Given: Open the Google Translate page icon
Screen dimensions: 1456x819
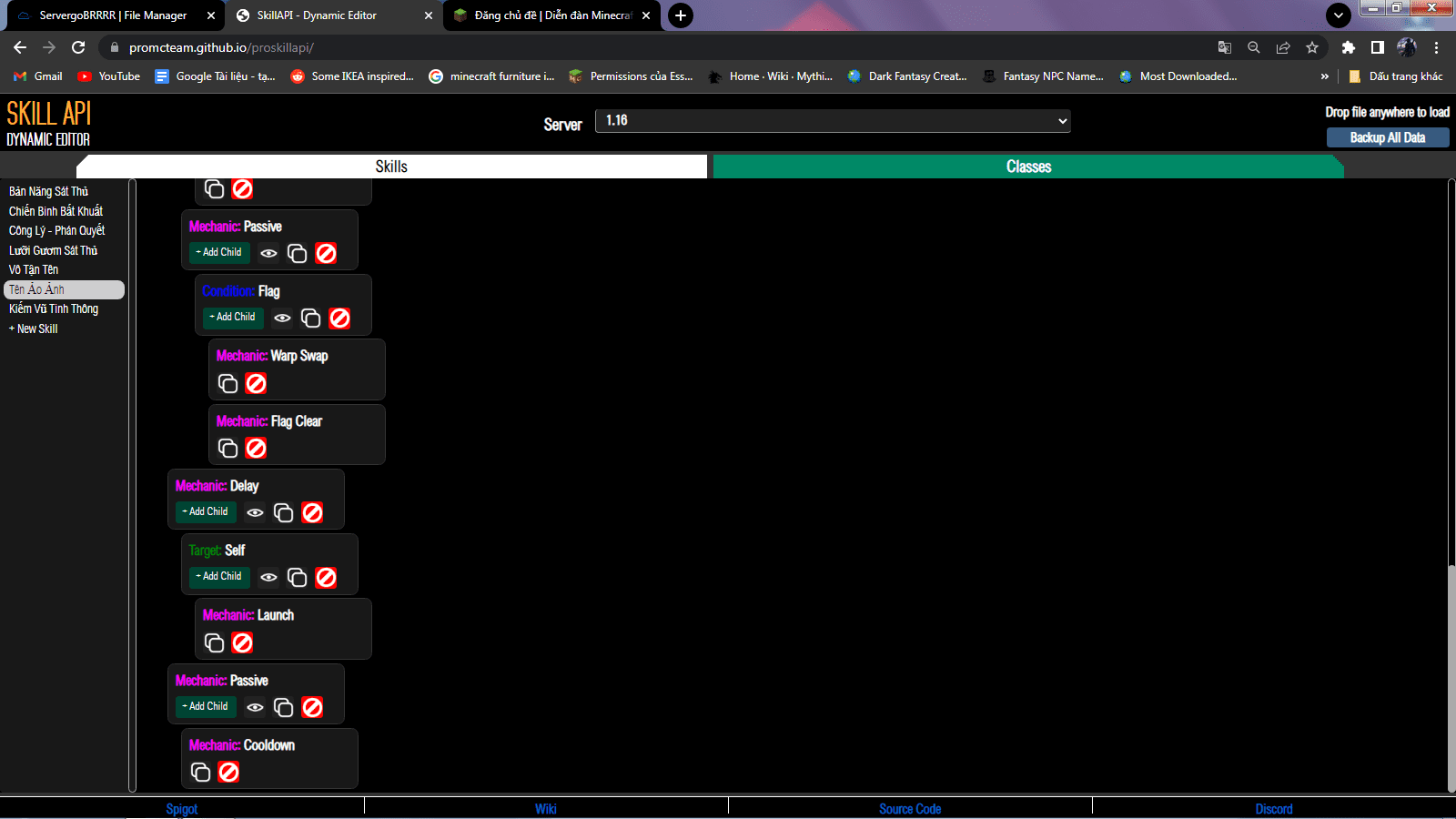Looking at the screenshot, I should tap(1225, 47).
